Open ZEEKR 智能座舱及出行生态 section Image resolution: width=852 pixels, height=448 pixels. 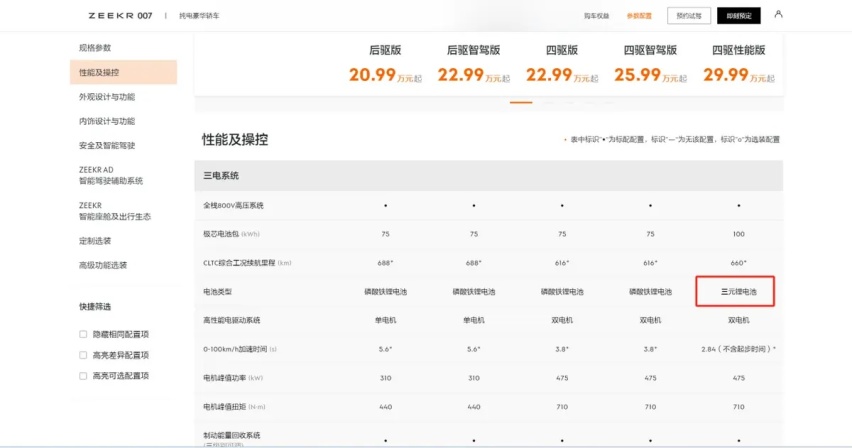click(115, 211)
